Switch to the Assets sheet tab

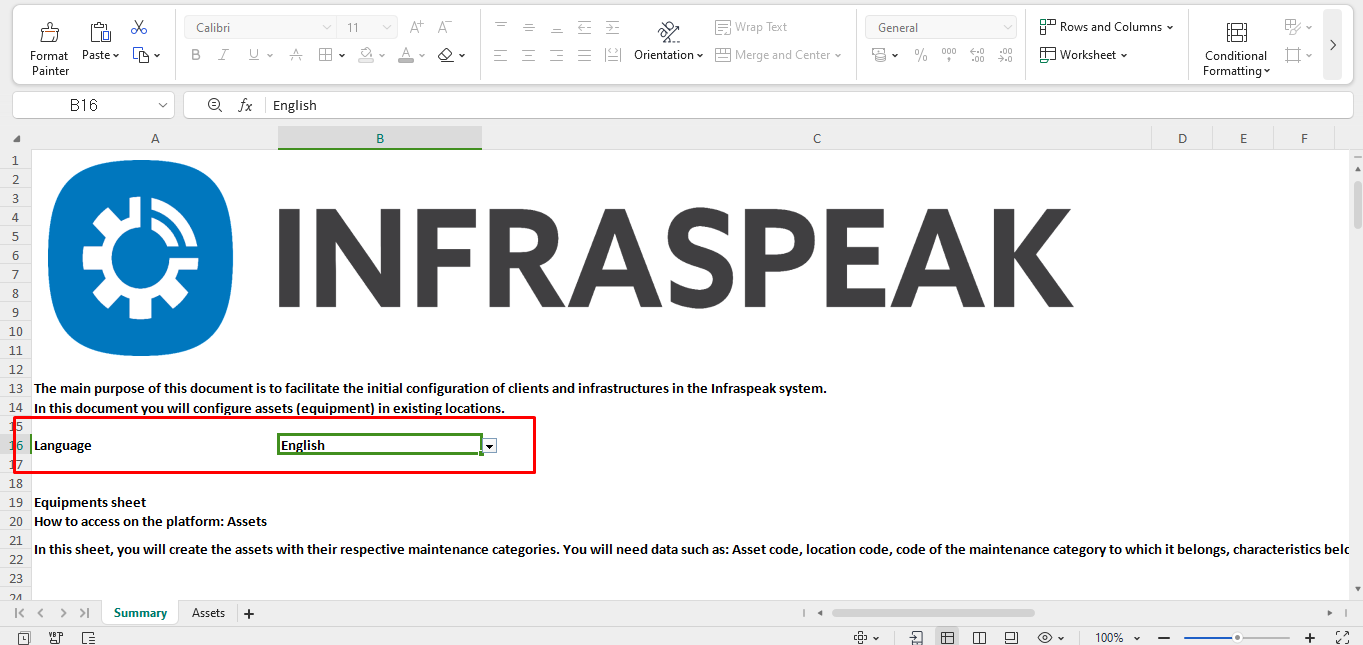(x=208, y=613)
